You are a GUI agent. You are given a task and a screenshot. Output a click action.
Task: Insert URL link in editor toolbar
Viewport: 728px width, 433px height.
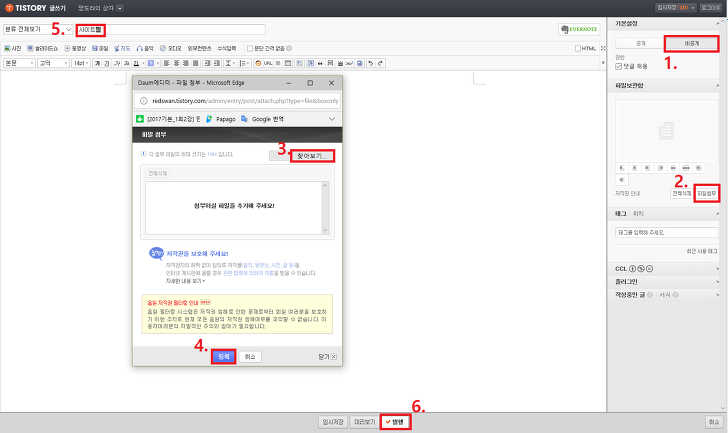pyautogui.click(x=268, y=63)
